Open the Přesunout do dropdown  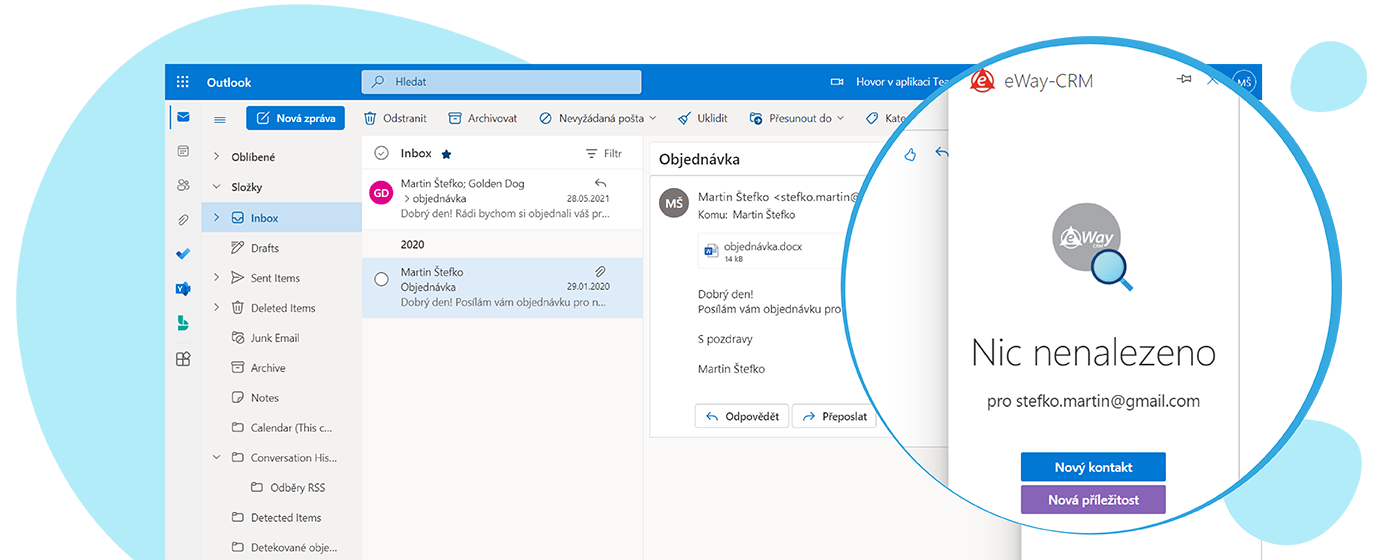pyautogui.click(x=840, y=118)
